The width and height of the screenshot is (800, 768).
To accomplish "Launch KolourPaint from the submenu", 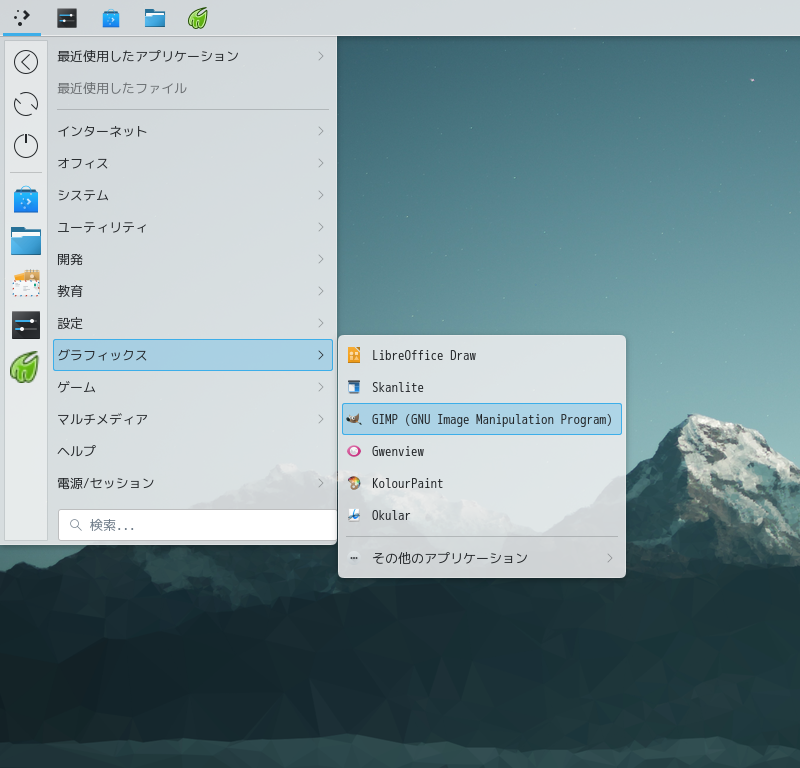I will point(482,483).
